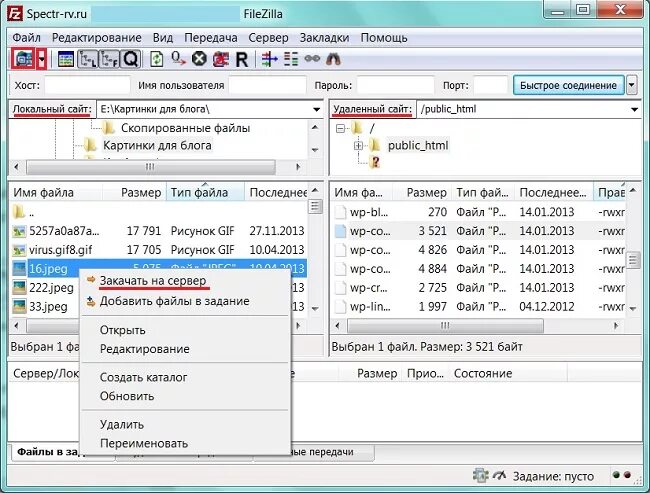Switch to Файлы в задании tab
Screen dimensions: 650x493
tap(46, 452)
